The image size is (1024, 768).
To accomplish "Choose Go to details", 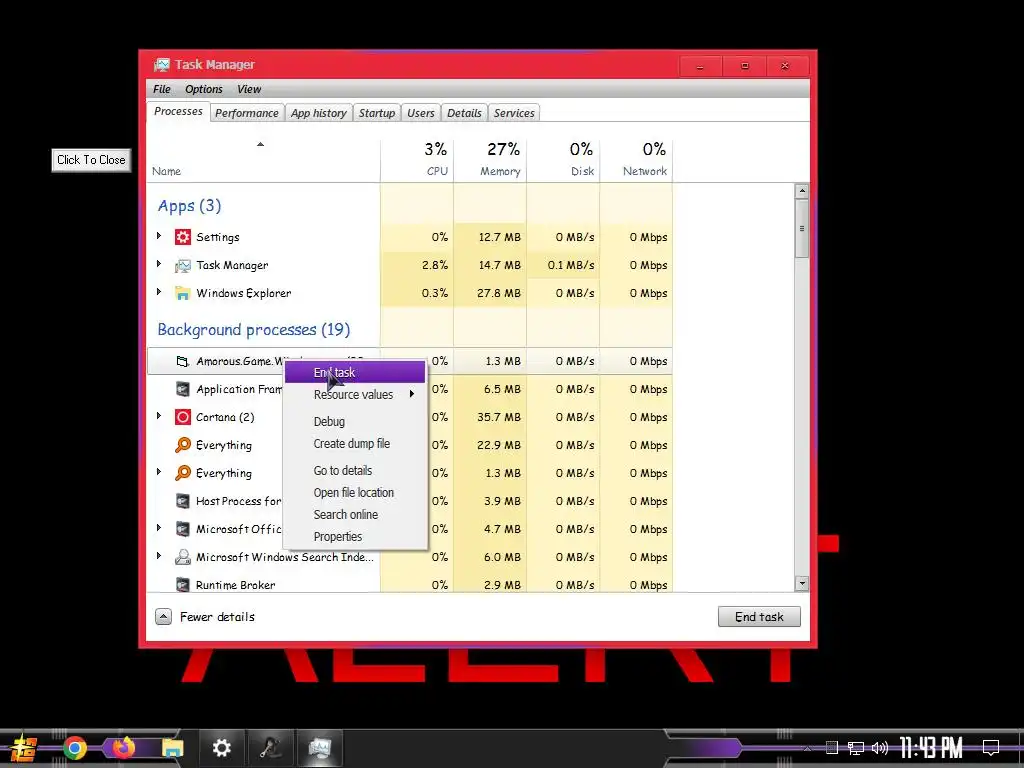I will pyautogui.click(x=355, y=470).
